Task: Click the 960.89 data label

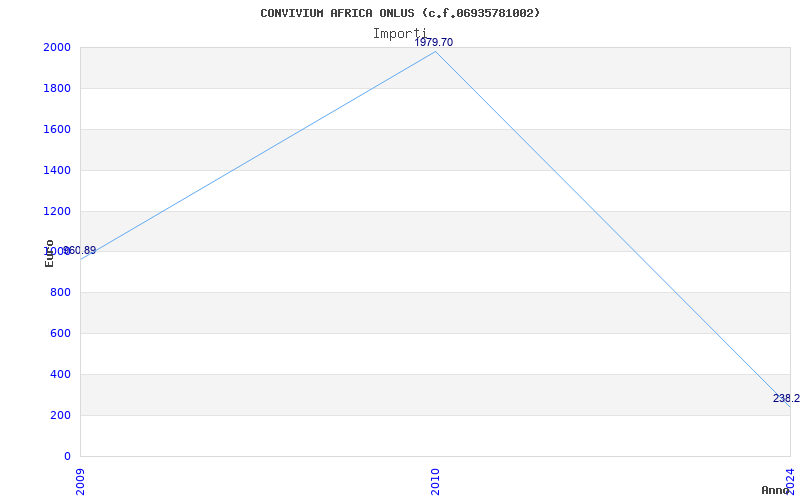Action: coord(80,251)
